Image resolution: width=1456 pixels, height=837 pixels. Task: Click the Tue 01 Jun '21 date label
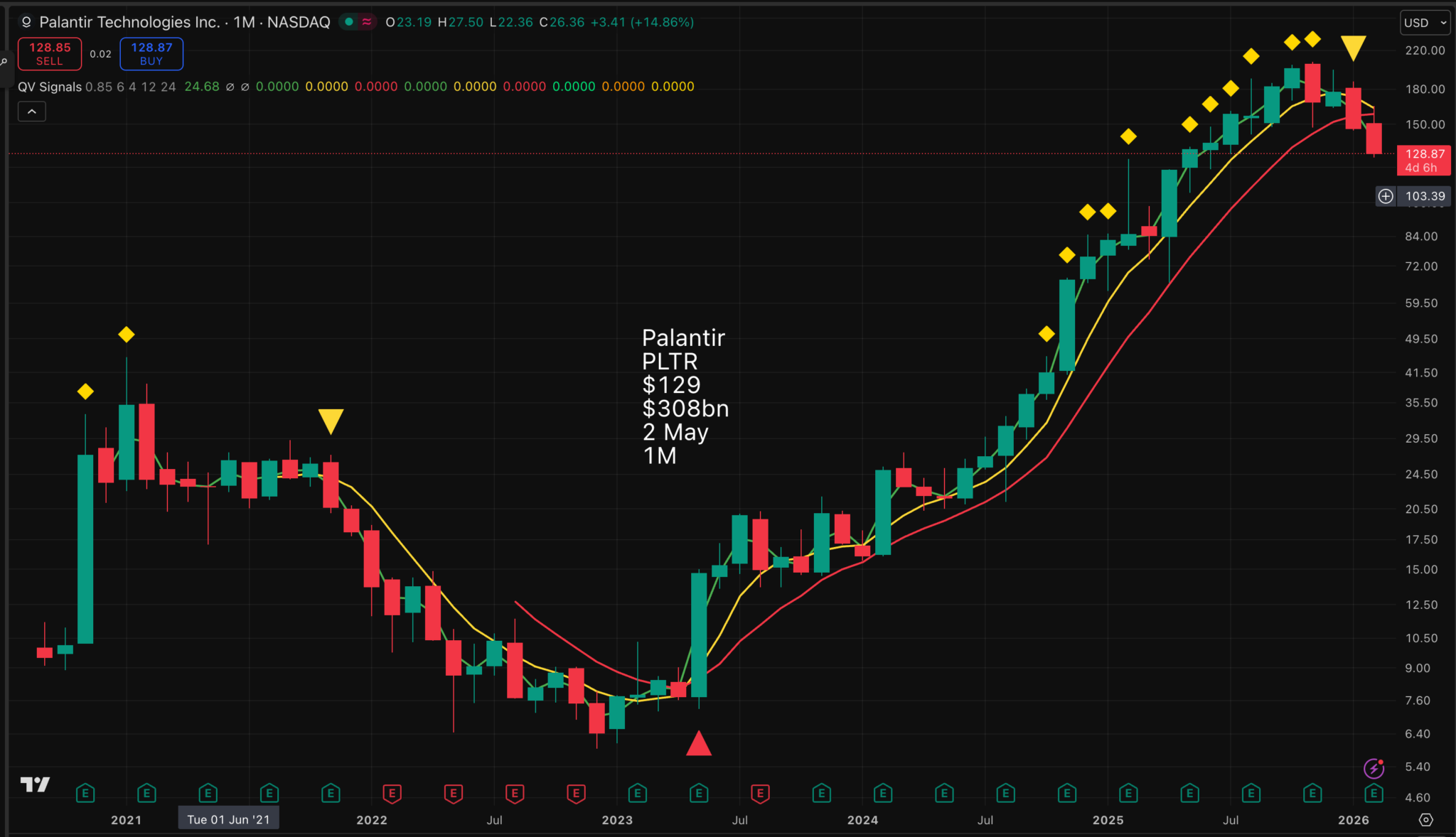228,819
